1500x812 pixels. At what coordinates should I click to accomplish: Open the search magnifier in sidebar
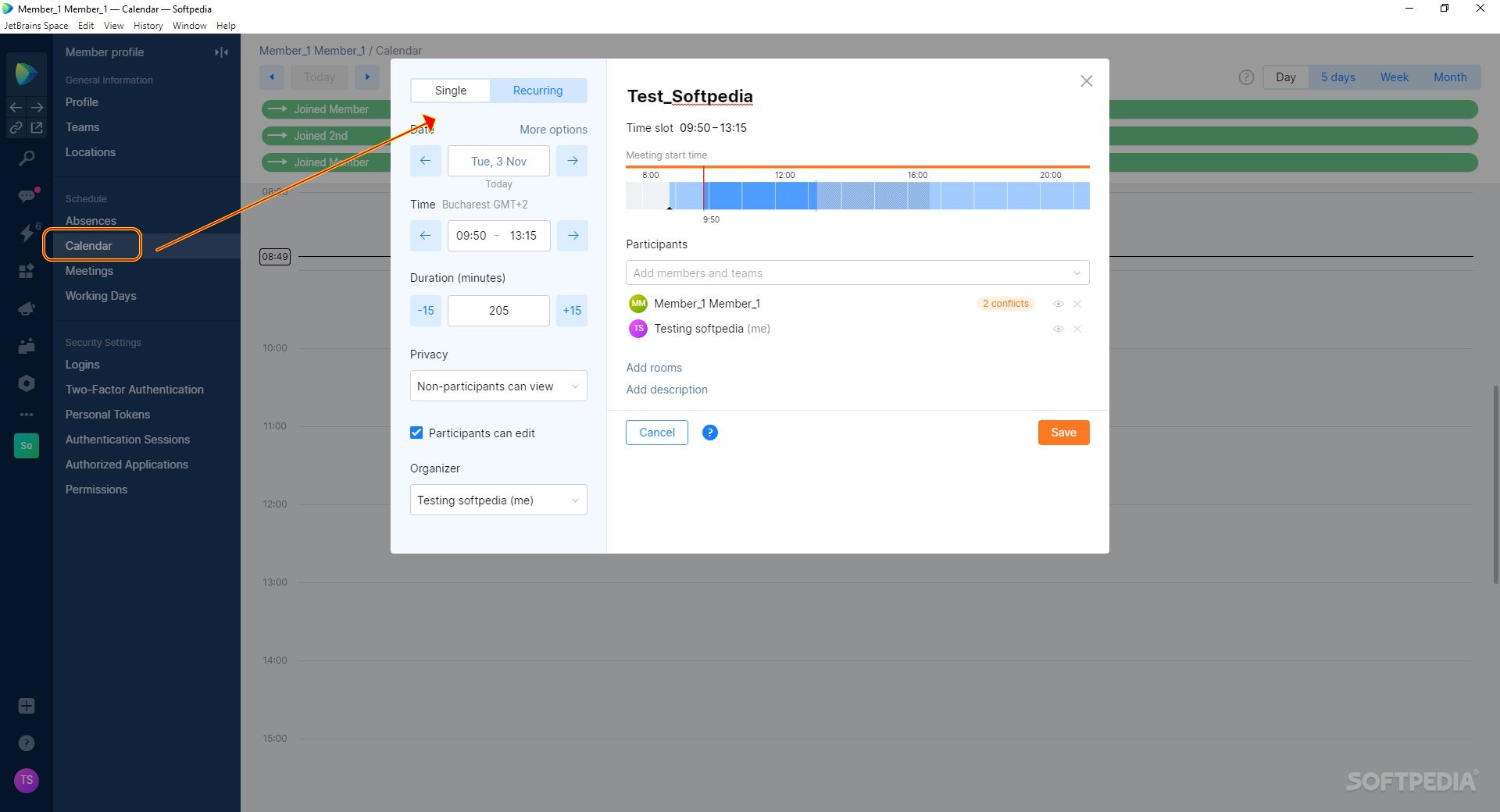(x=26, y=158)
